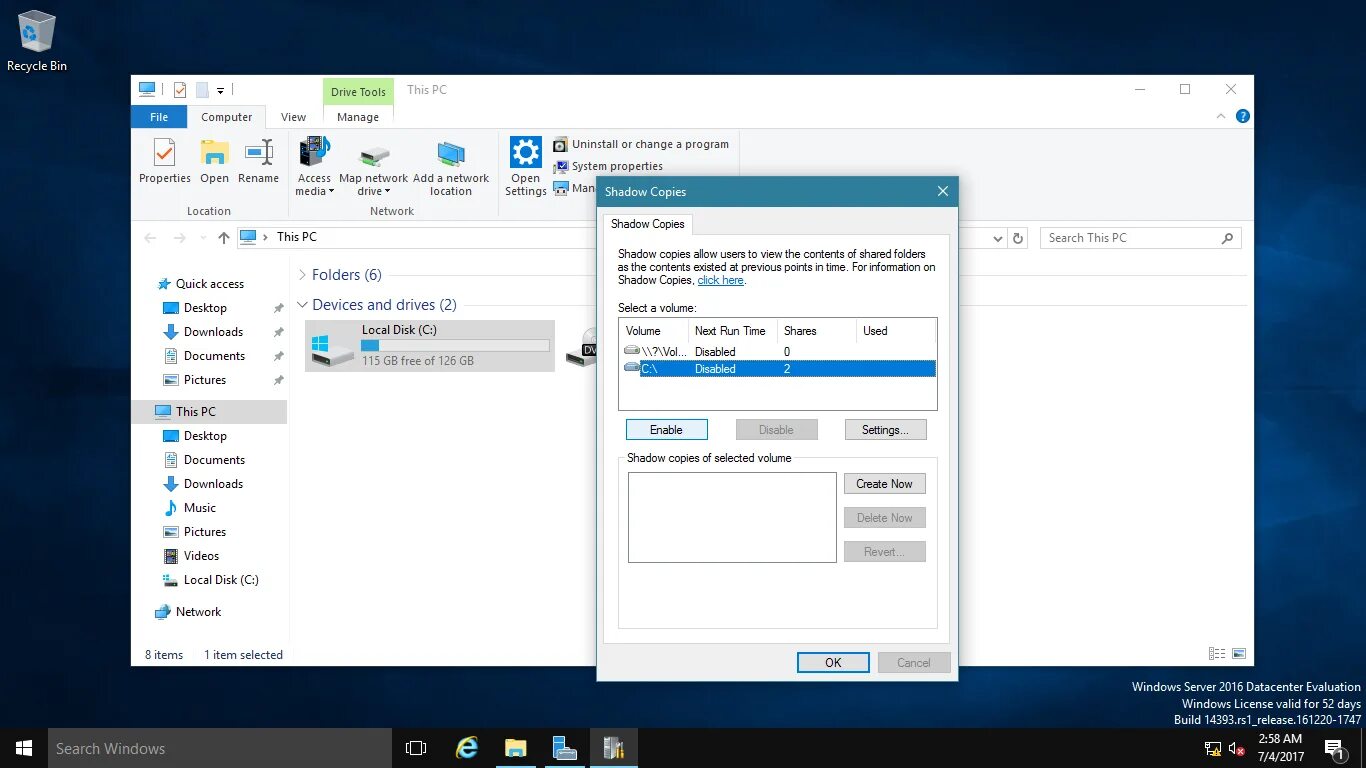This screenshot has width=1366, height=768.
Task: Open Settings... in Shadow Copies dialog
Action: click(885, 429)
